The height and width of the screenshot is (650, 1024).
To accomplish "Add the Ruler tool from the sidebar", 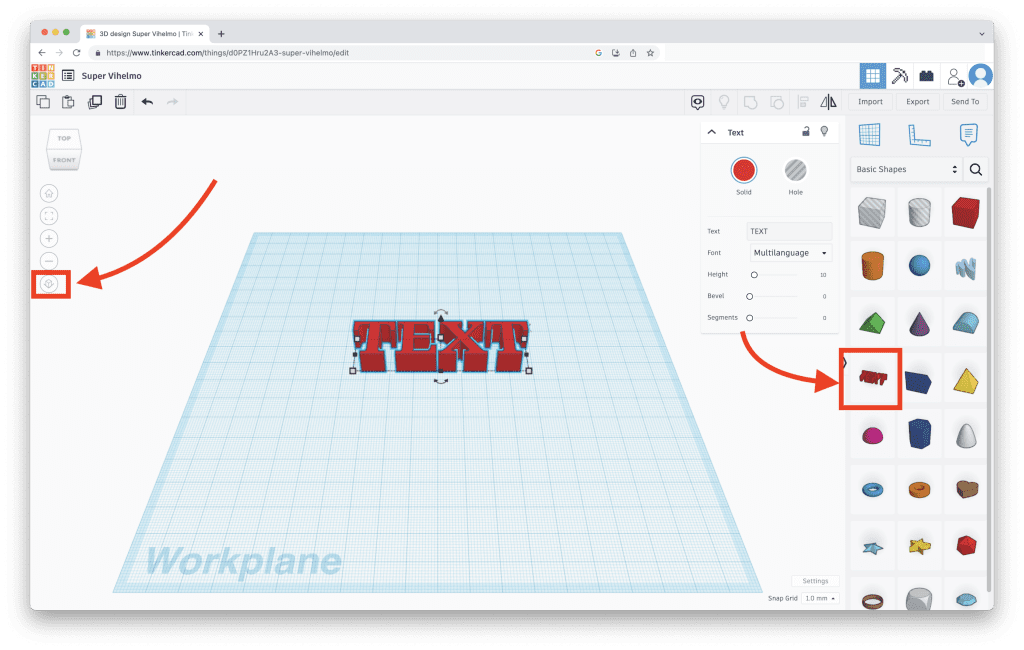I will point(918,135).
